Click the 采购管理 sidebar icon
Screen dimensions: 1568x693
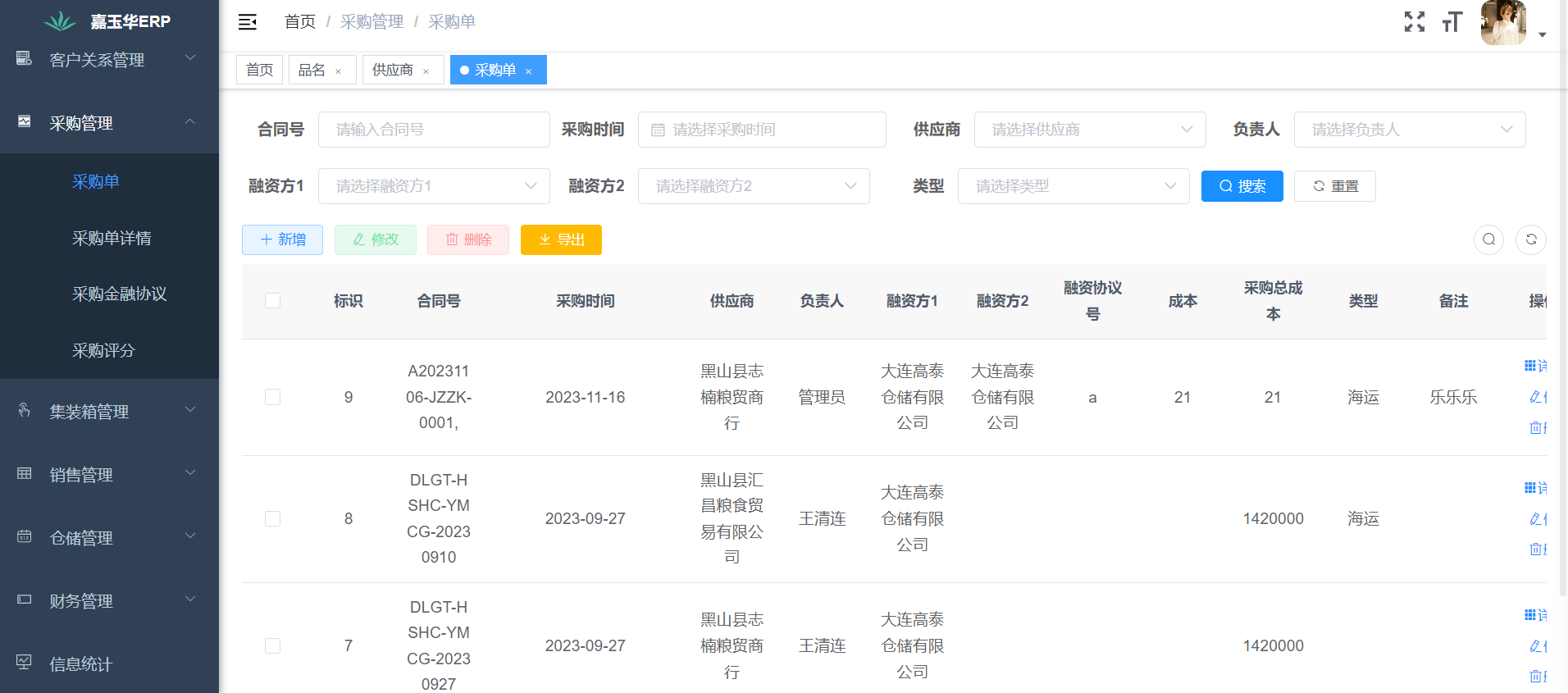(x=24, y=121)
